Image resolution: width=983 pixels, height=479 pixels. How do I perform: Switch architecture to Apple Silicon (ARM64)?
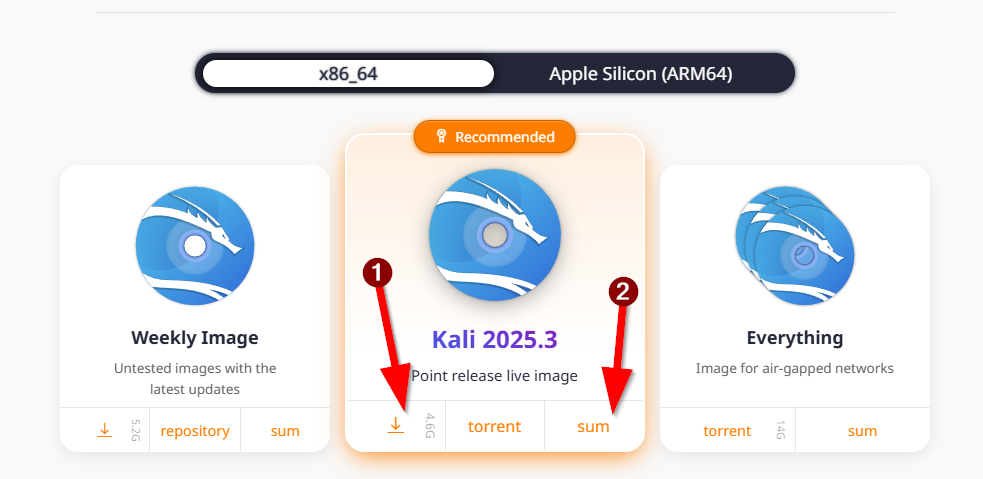(641, 74)
